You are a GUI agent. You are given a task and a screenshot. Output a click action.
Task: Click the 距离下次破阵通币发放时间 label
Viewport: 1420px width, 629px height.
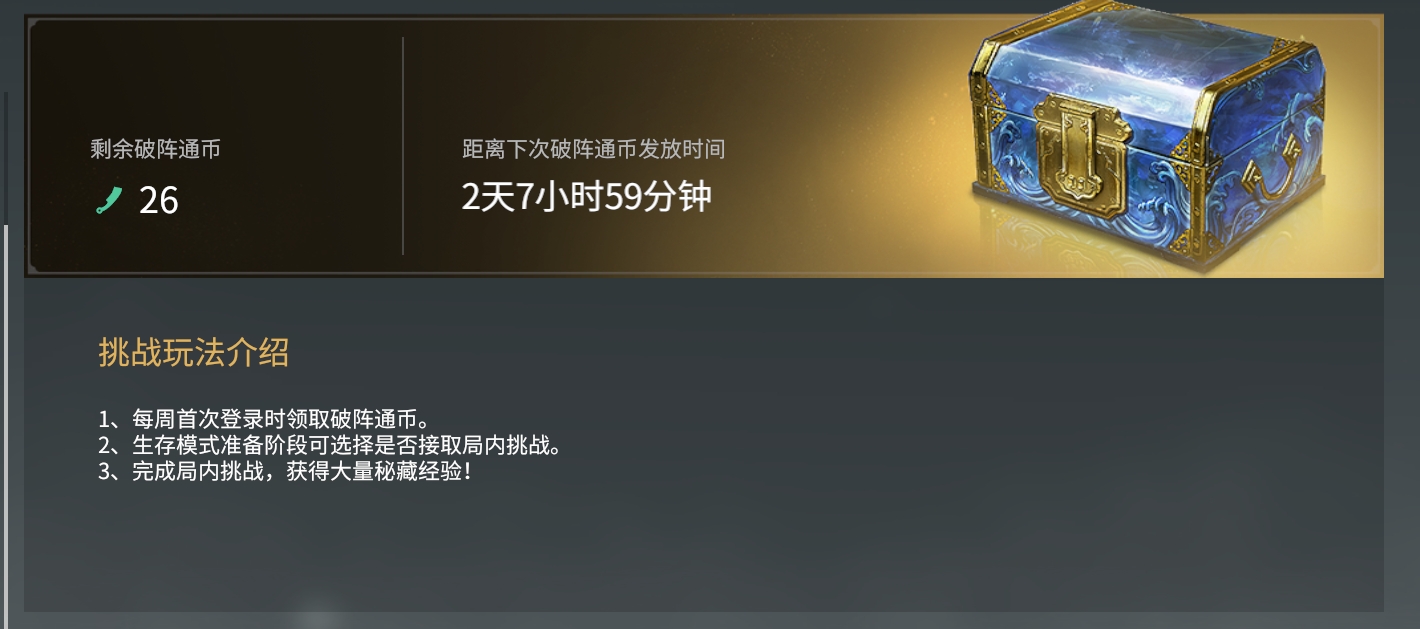[593, 150]
